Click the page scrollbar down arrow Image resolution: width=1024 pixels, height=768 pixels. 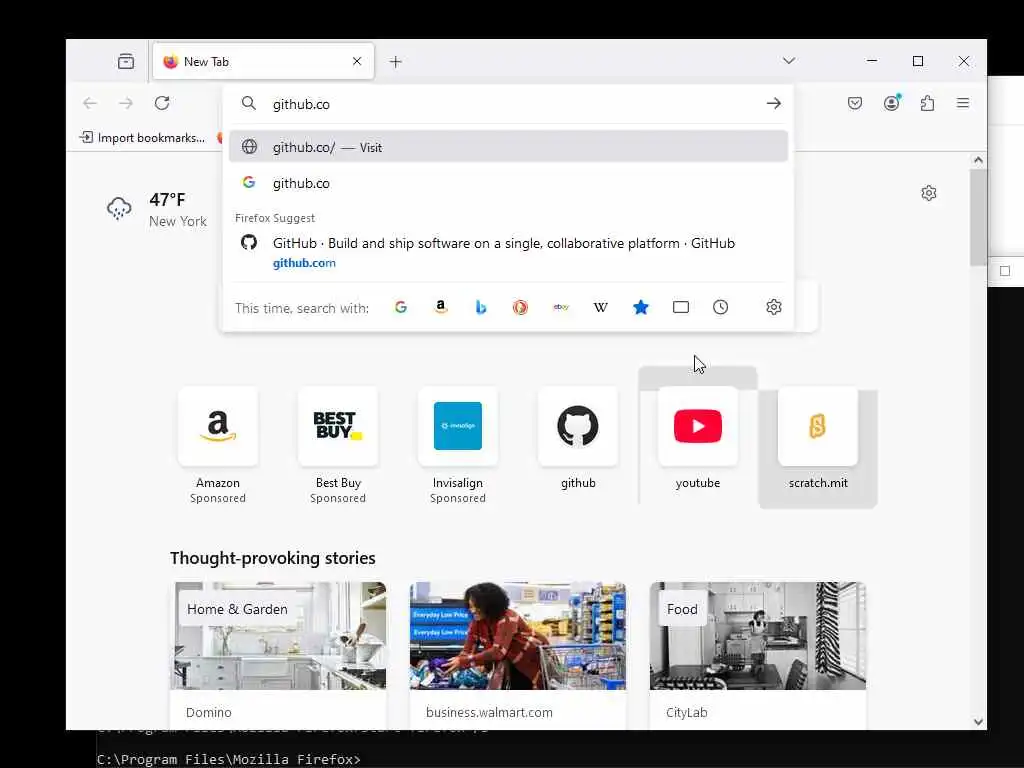[x=978, y=722]
